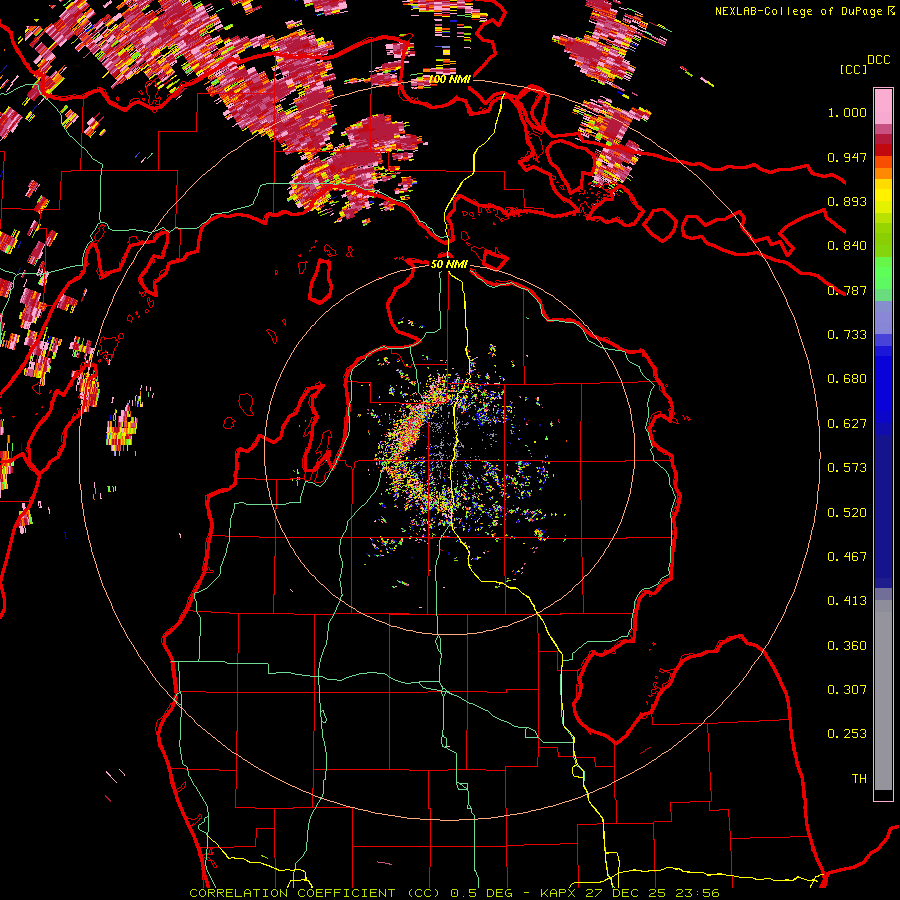The image size is (900, 900).
Task: Click the 1.000 value on the color scale
Action: [x=847, y=112]
